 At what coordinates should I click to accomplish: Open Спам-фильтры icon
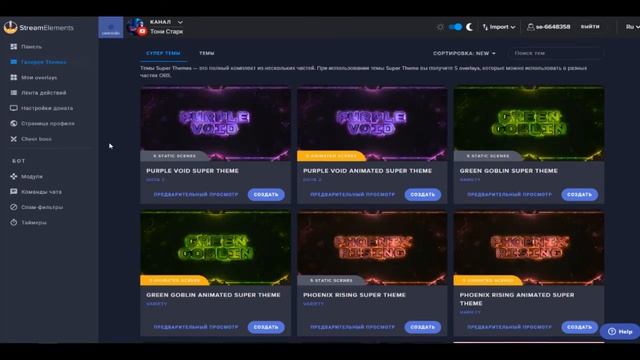(x=14, y=207)
